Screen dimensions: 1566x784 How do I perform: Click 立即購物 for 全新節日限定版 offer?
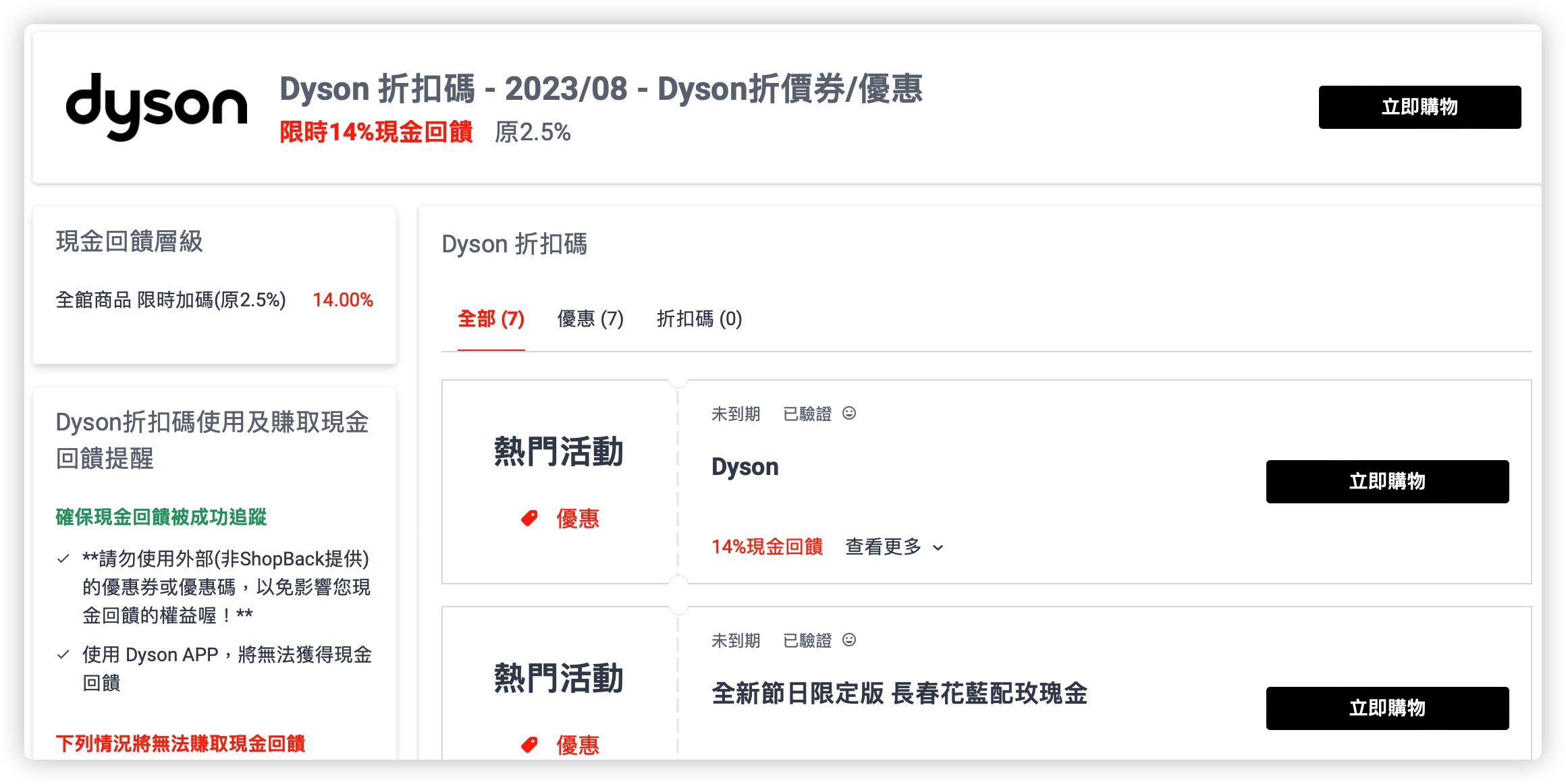(x=1387, y=708)
